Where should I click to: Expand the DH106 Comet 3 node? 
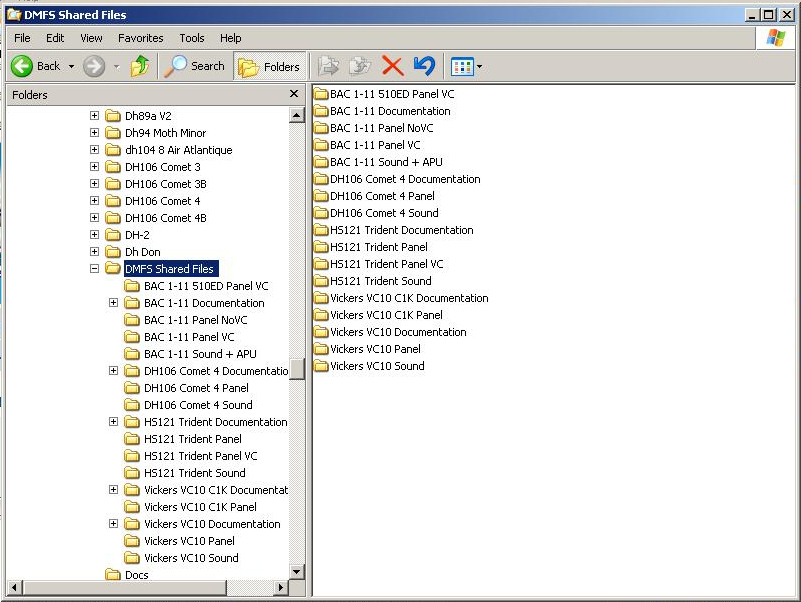pos(95,167)
